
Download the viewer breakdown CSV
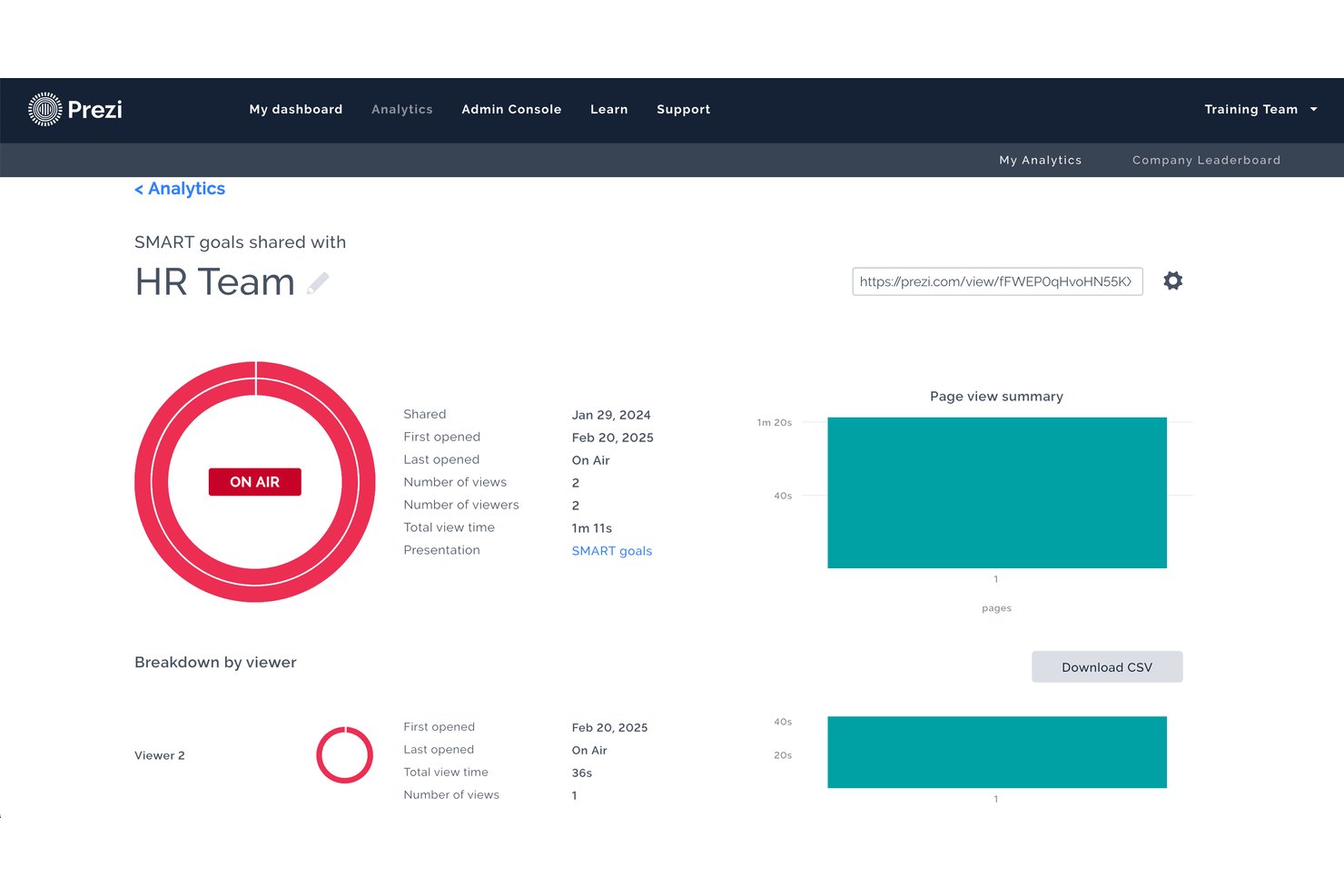pyautogui.click(x=1107, y=666)
